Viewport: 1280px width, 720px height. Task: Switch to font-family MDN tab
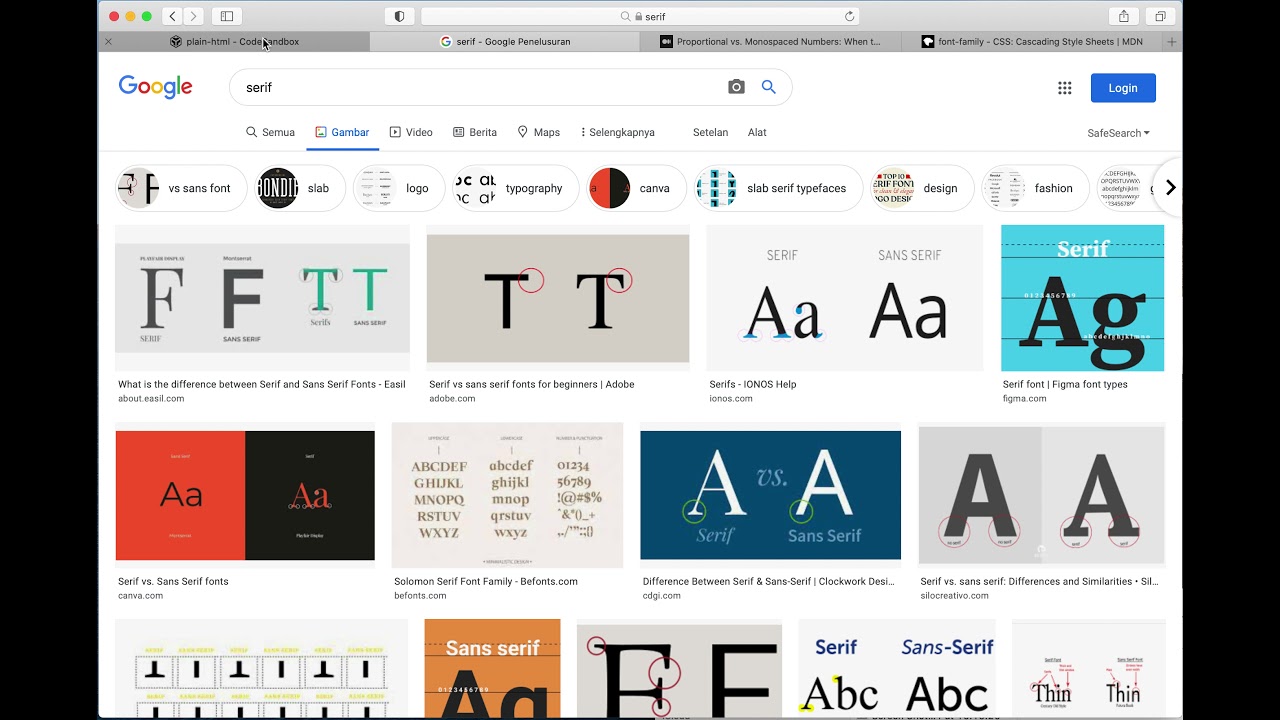[1032, 42]
